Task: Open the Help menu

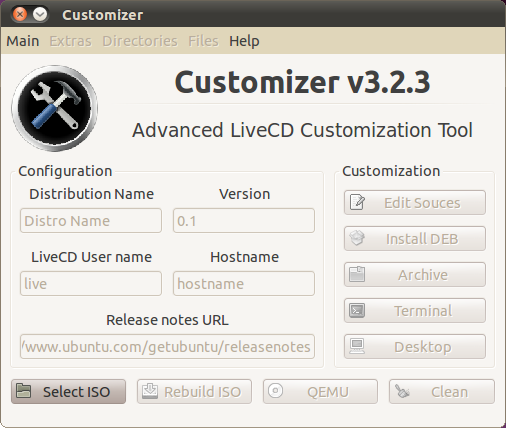Action: coord(244,41)
